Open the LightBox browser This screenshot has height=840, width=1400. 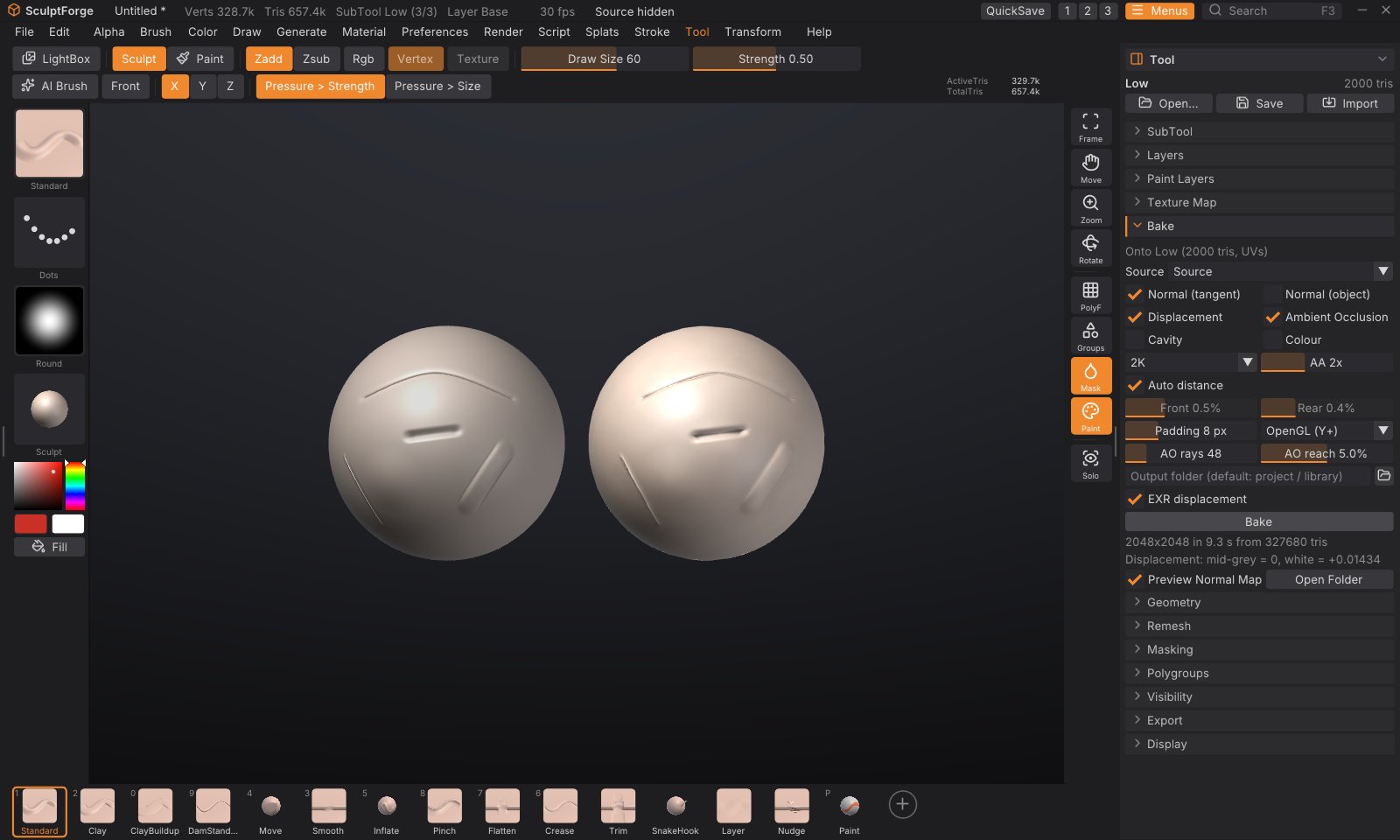coord(56,59)
